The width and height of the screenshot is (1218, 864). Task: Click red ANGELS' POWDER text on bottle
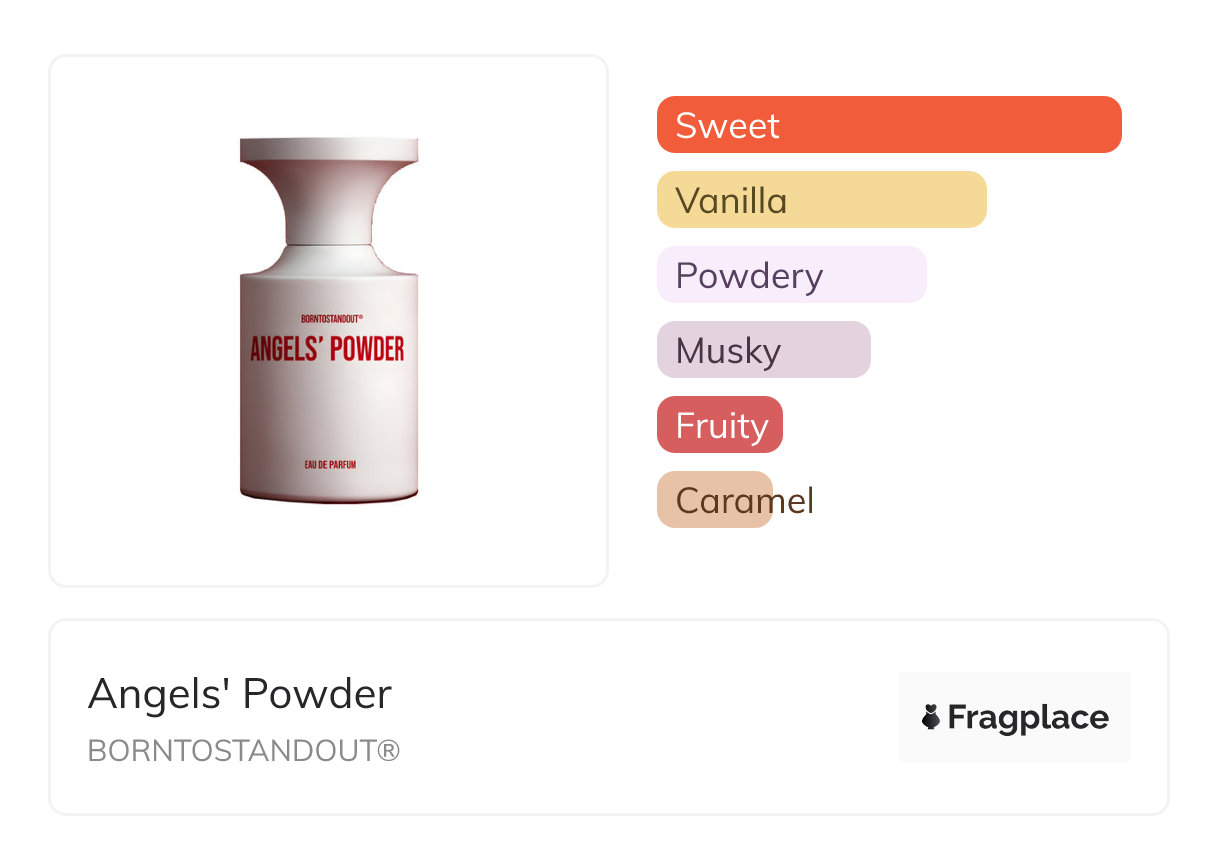coord(327,348)
